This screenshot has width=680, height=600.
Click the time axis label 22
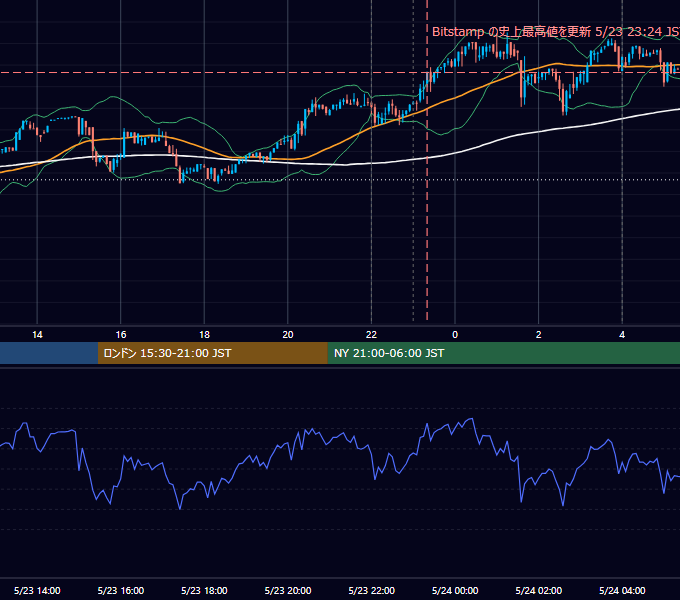click(x=371, y=335)
